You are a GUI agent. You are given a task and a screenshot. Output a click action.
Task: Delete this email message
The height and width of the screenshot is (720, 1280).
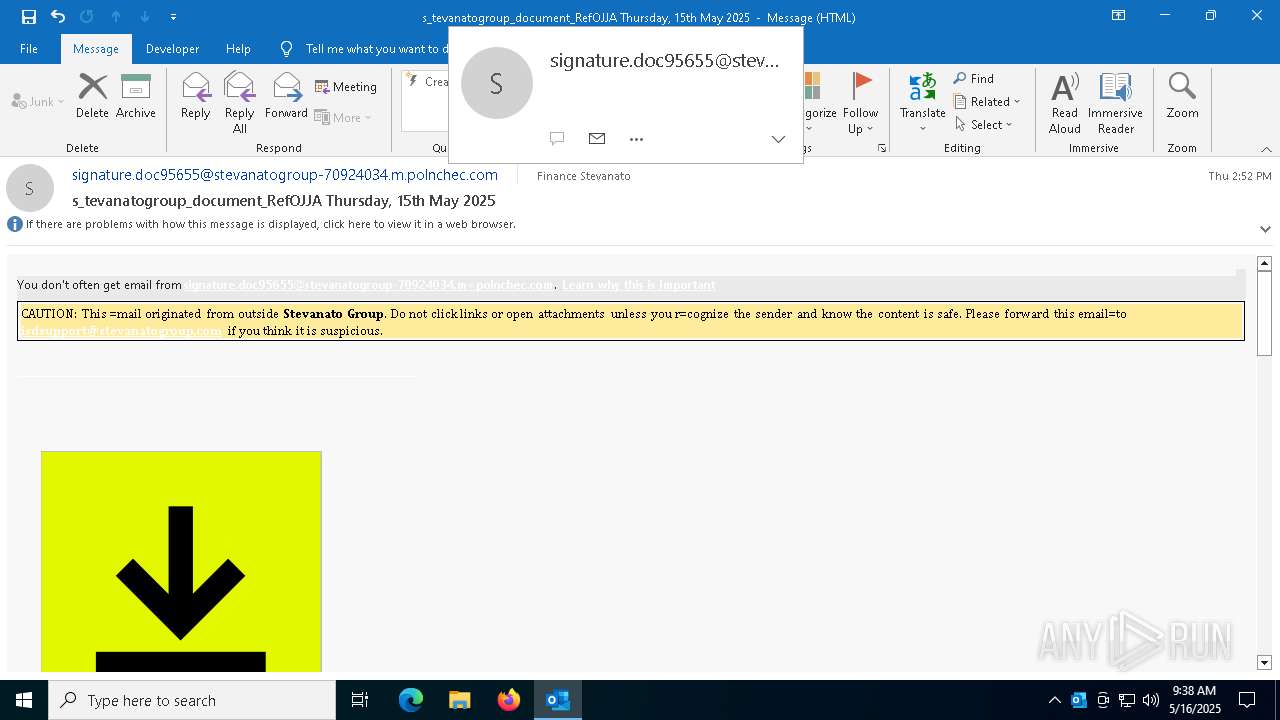click(92, 96)
